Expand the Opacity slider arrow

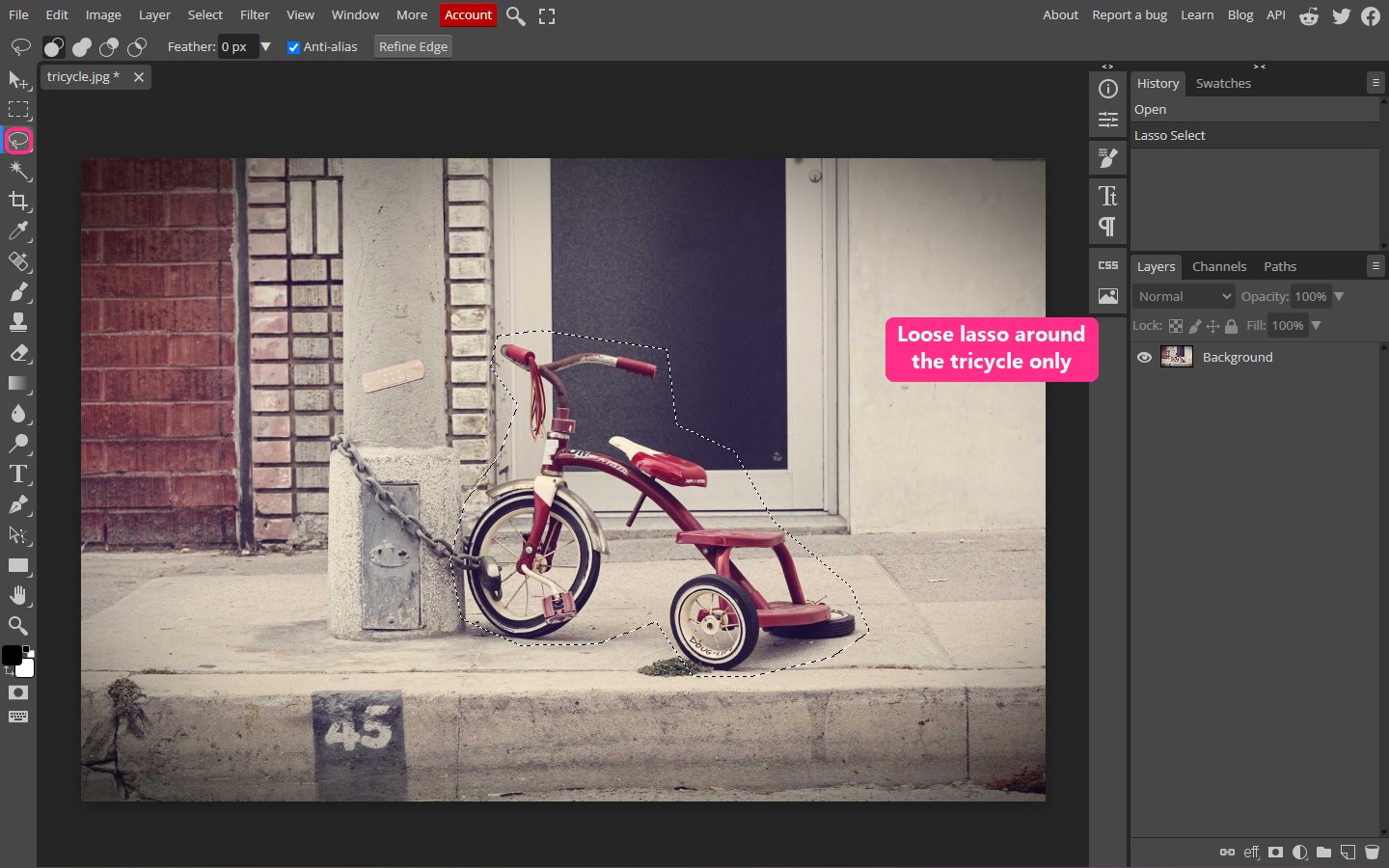tap(1339, 297)
